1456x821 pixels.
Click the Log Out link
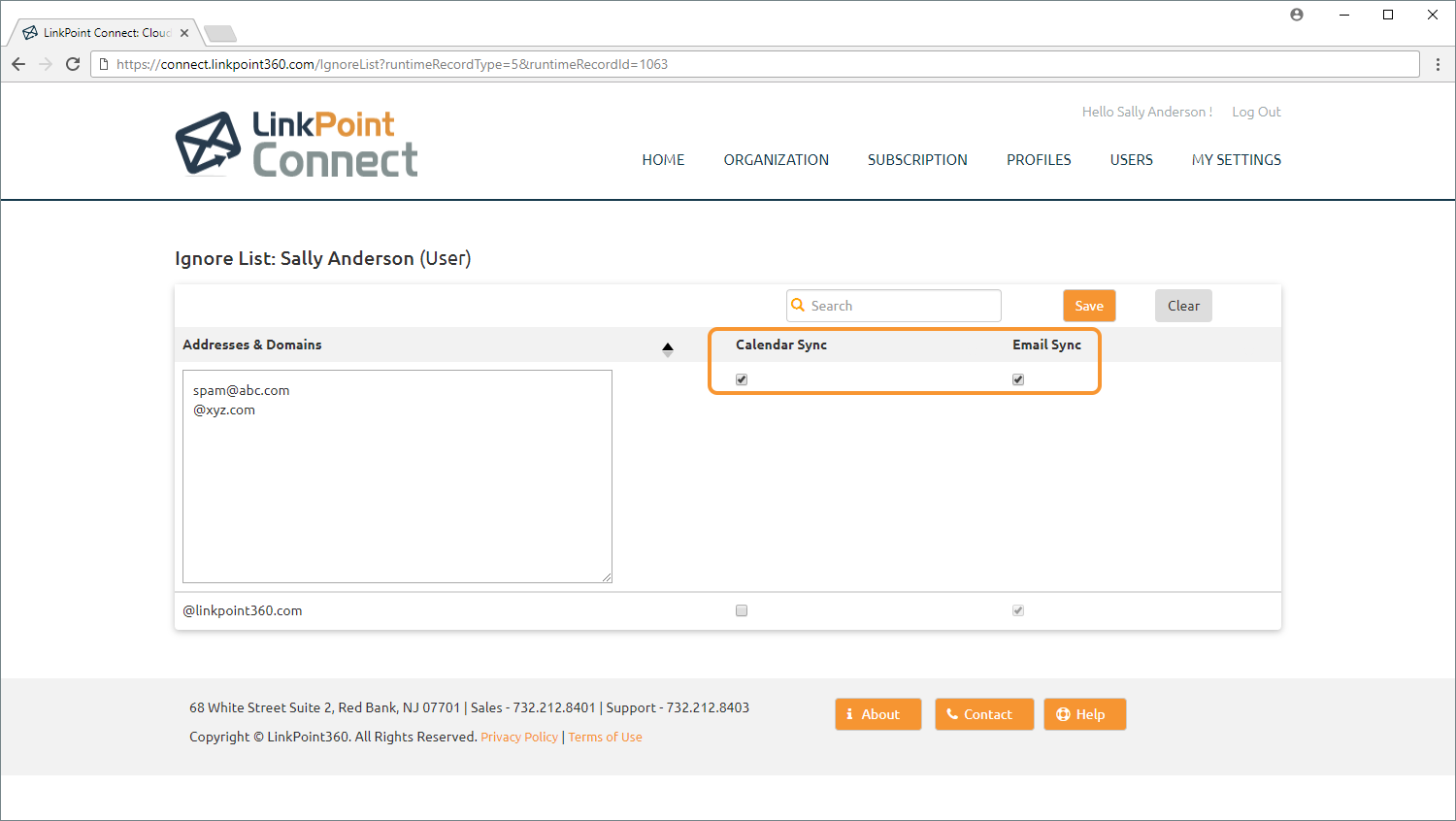pos(1256,112)
